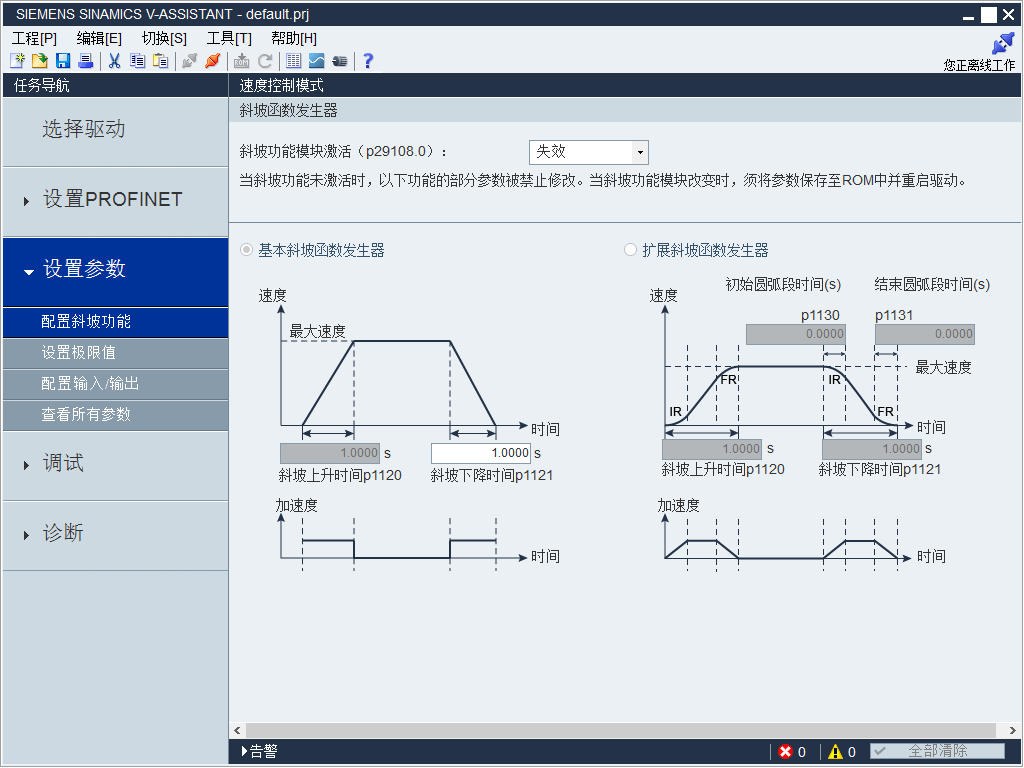The image size is (1024, 768).
Task: Click the gray go-offline connector icon
Action: pos(190,61)
